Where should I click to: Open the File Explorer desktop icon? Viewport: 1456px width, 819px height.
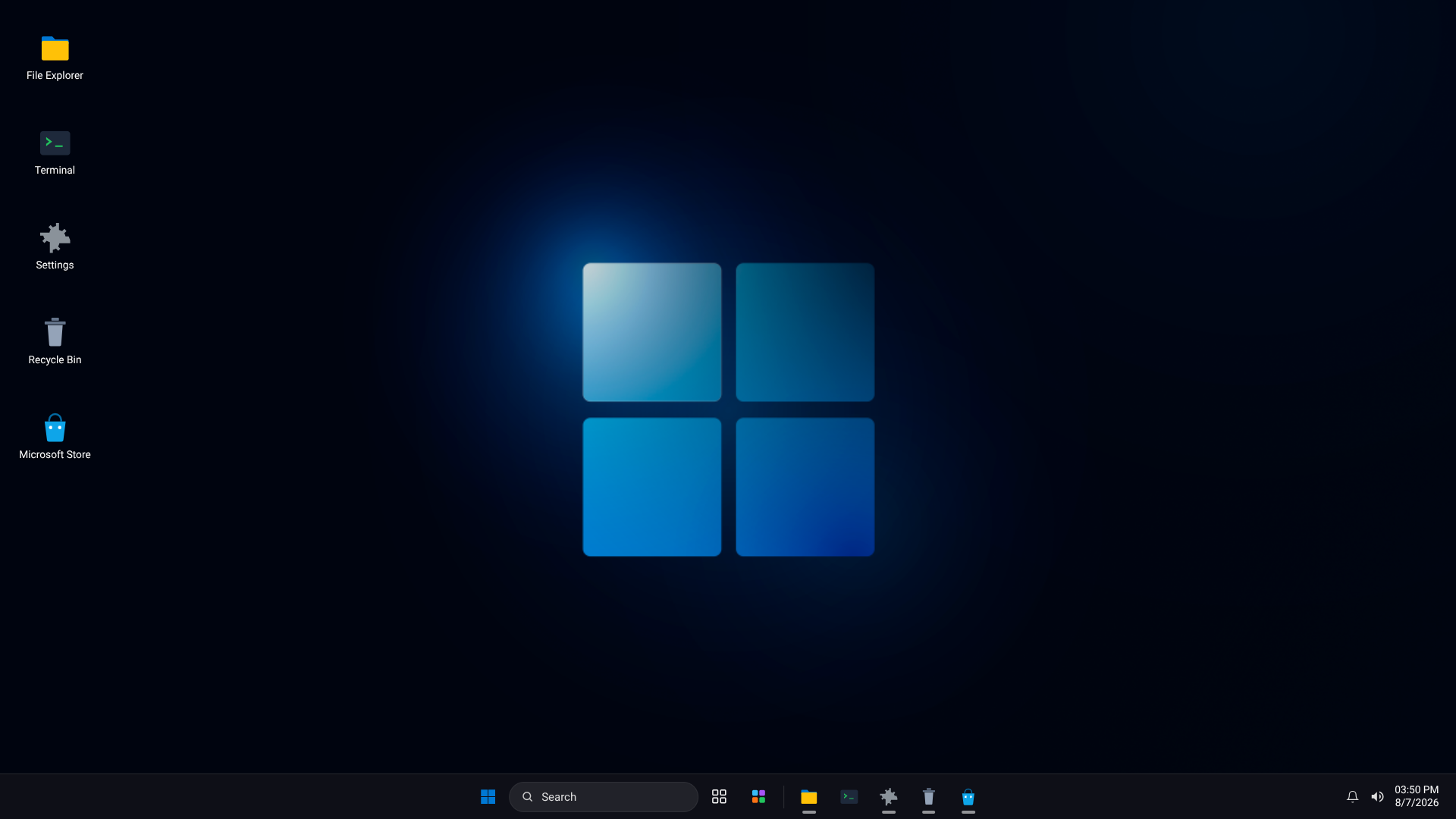[55, 57]
